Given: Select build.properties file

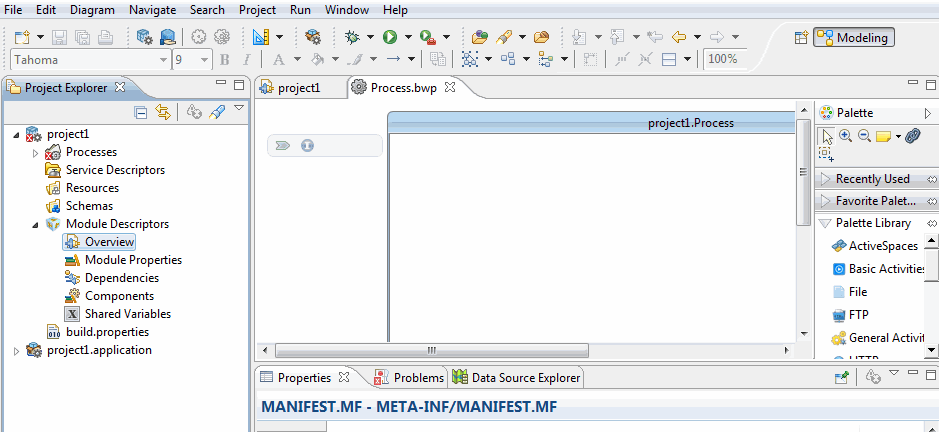Looking at the screenshot, I should click(x=107, y=332).
